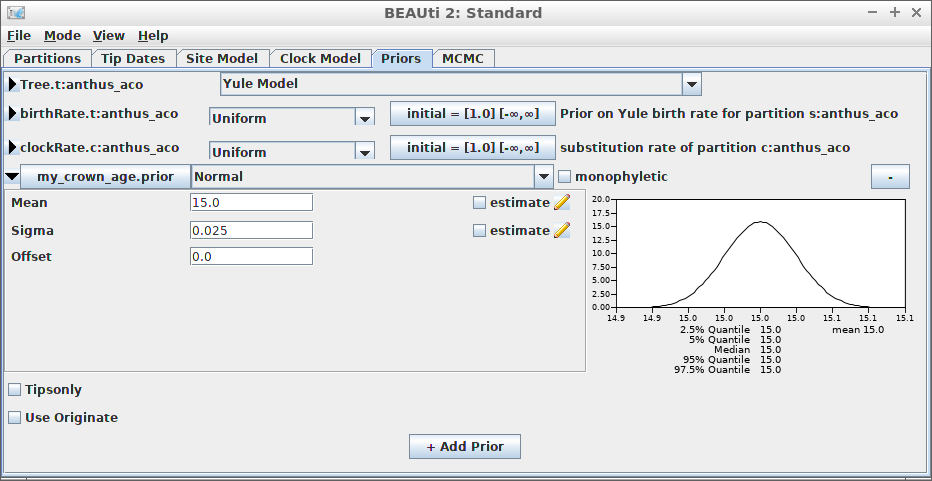Click the clockRate initial value button

[x=473, y=147]
